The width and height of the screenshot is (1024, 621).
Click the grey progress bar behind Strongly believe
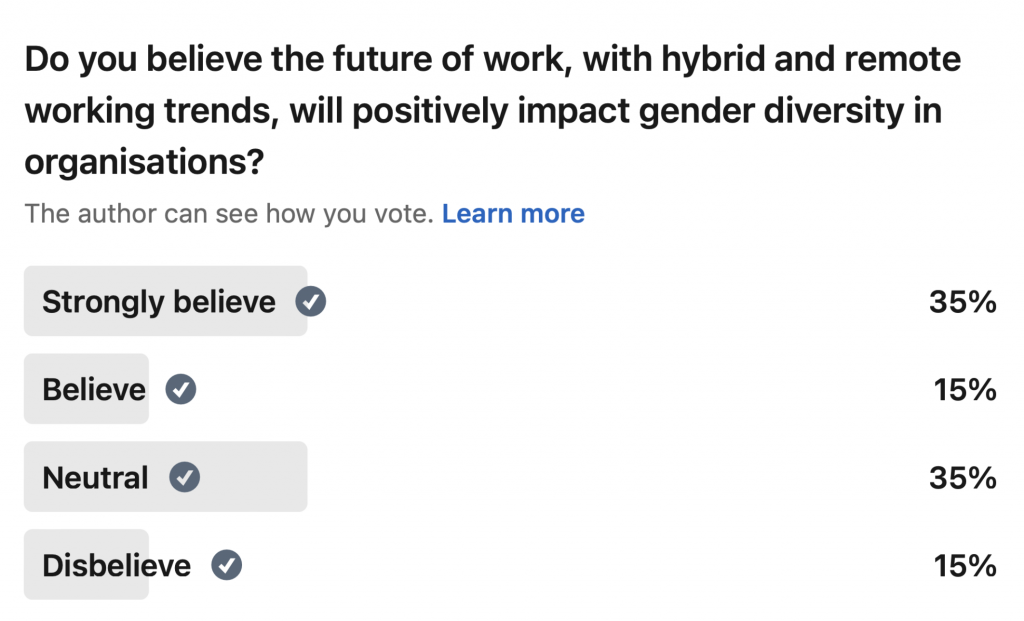[165, 301]
